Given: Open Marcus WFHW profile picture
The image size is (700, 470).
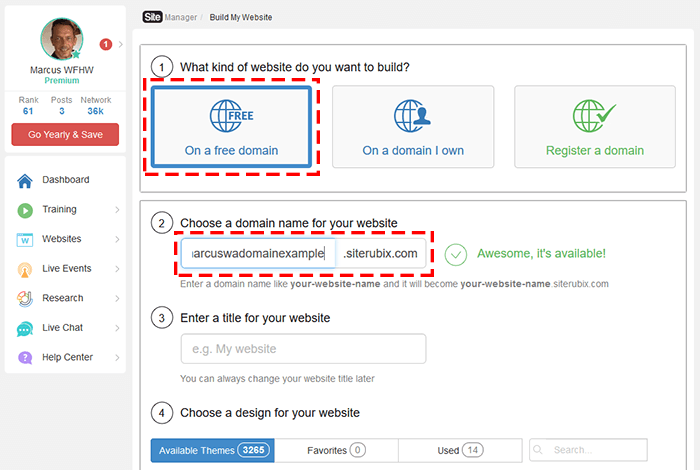Looking at the screenshot, I should 61,38.
